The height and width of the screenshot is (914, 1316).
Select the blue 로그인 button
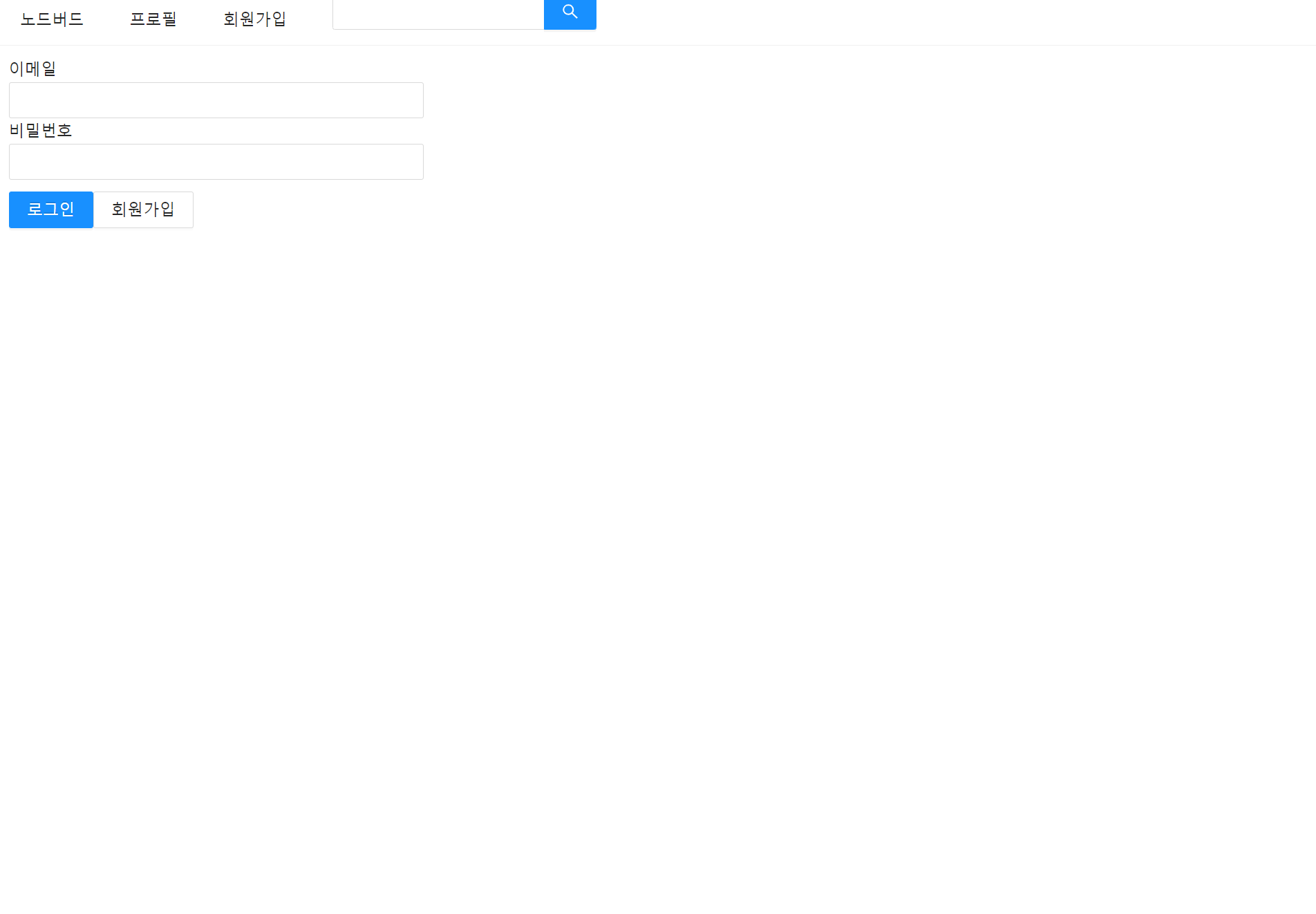(51, 209)
